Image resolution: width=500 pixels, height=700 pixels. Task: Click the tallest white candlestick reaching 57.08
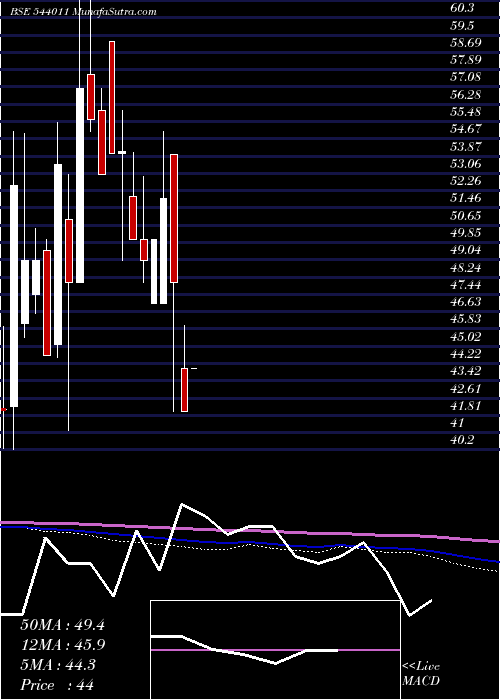80,185
